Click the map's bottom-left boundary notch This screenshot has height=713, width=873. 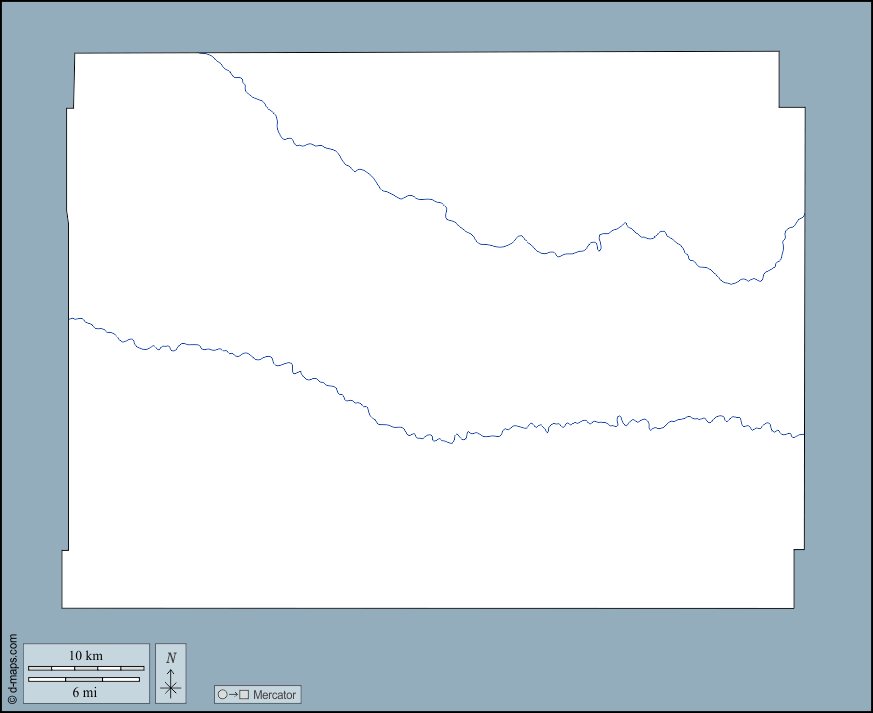point(66,550)
